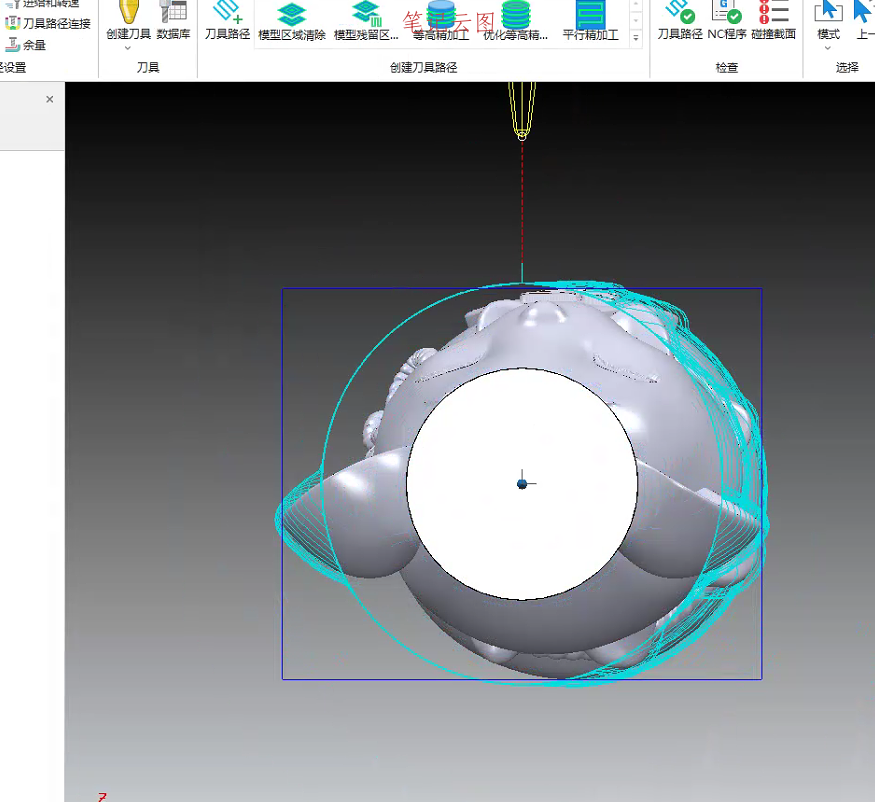
Task: Click the Create Tool (创建刀具) icon
Action: (128, 14)
